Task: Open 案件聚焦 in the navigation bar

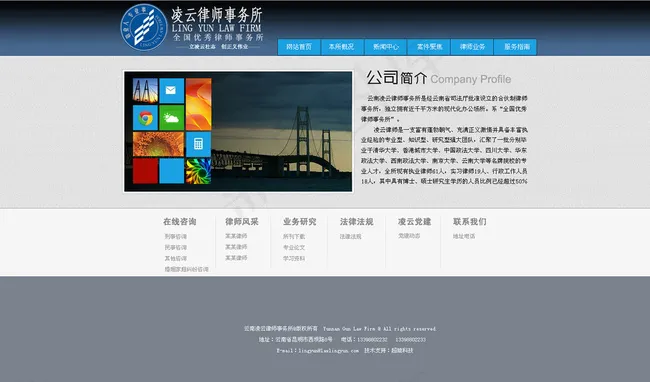Action: [429, 47]
